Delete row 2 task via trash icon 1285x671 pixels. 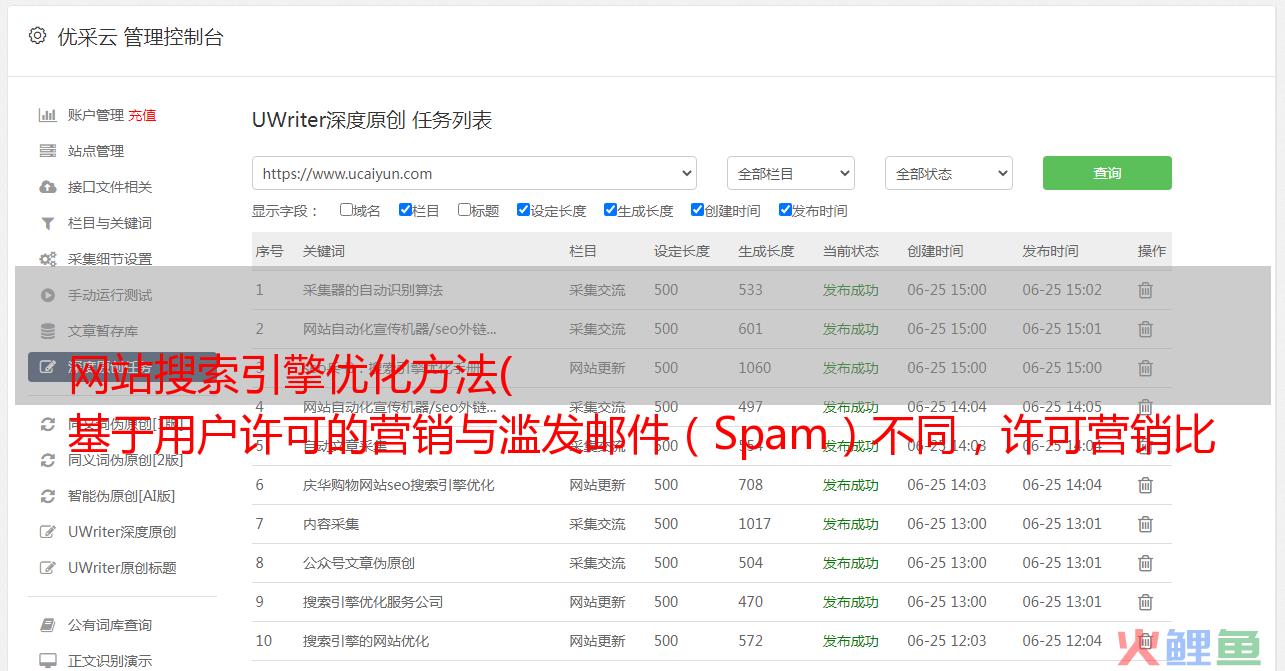pos(1145,329)
